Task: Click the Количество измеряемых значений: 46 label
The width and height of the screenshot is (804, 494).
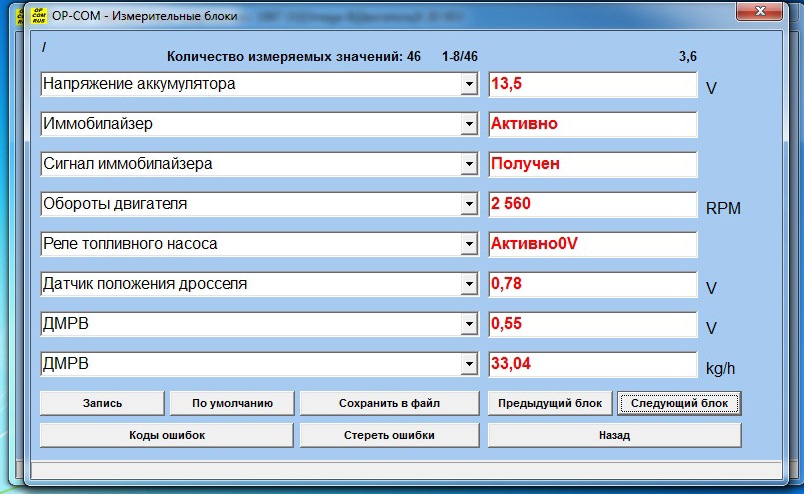Action: (x=294, y=56)
